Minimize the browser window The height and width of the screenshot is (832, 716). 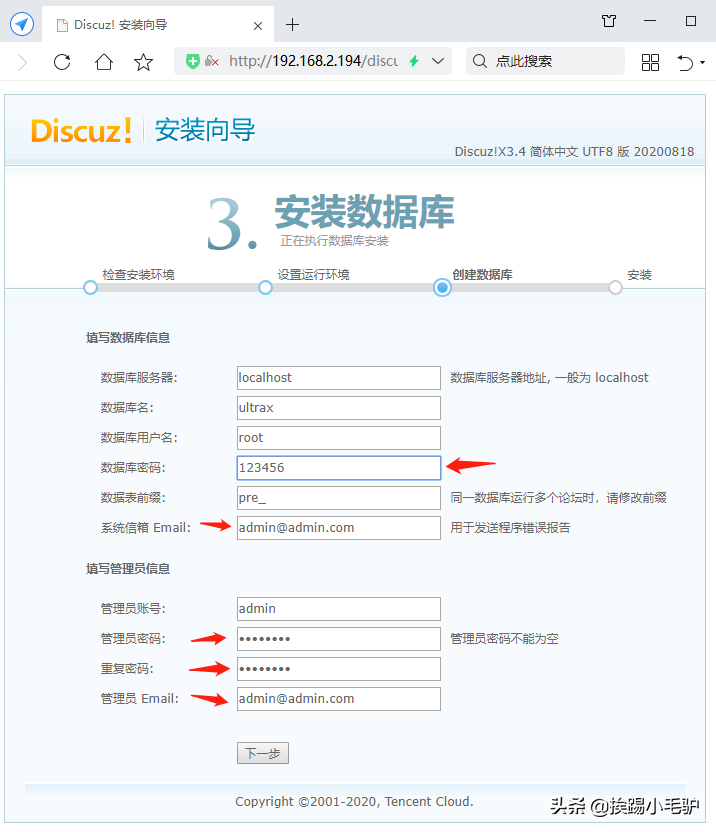(650, 21)
